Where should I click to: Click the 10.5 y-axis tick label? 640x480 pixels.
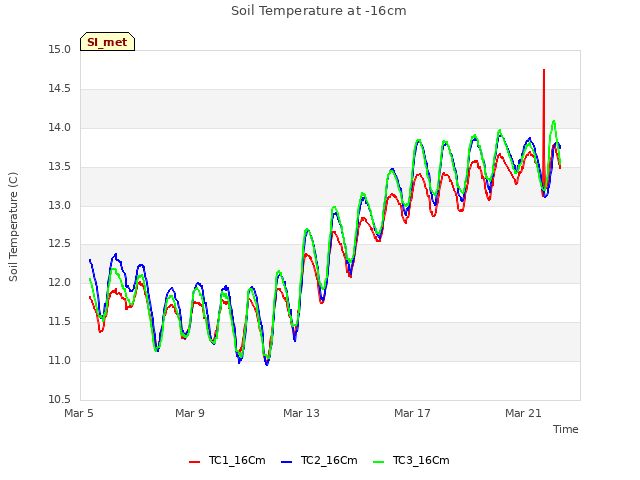[60, 399]
